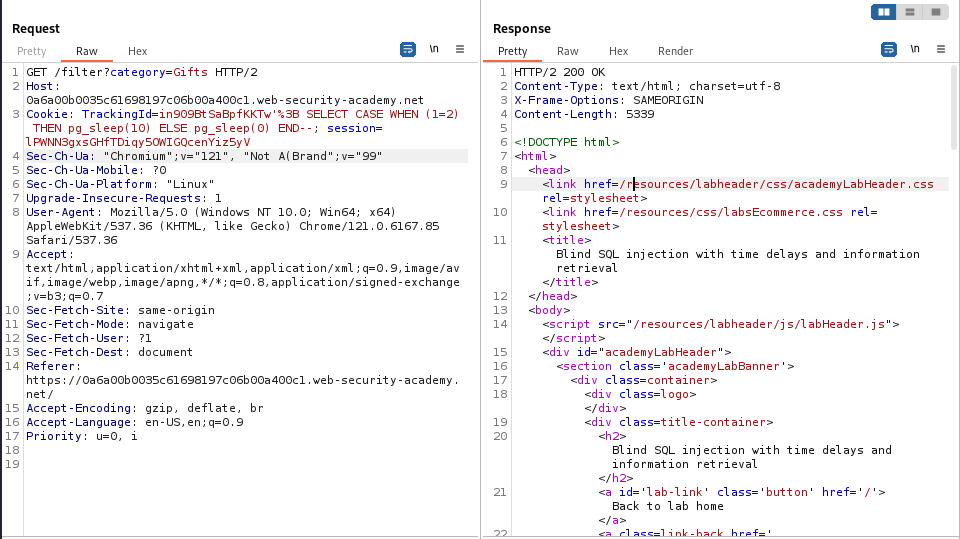Image resolution: width=960 pixels, height=539 pixels.
Task: Click the section class='academyLabBanner' line
Action: tap(675, 366)
